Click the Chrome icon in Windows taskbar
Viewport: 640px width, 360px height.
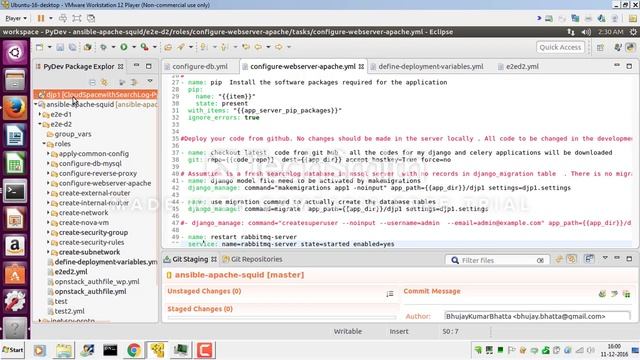pos(133,350)
